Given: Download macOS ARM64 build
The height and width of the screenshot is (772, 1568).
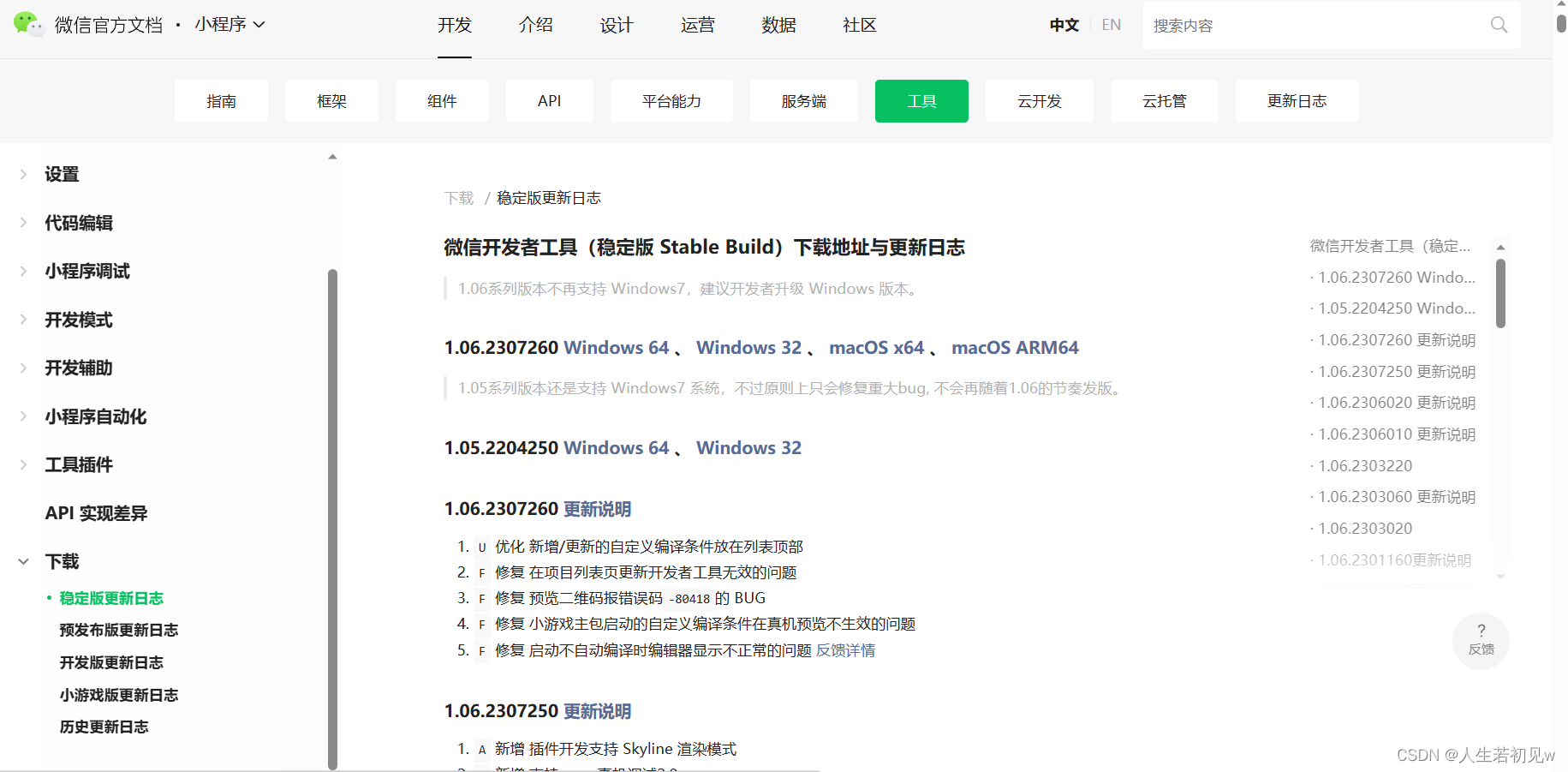Looking at the screenshot, I should coord(1015,348).
